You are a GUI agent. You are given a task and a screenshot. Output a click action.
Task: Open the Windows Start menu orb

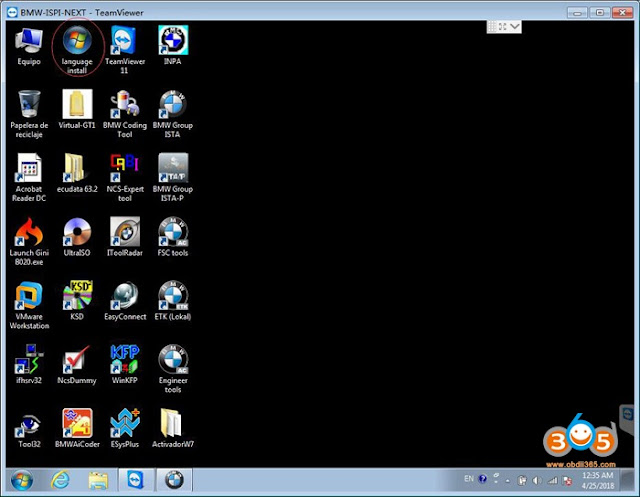(22, 481)
